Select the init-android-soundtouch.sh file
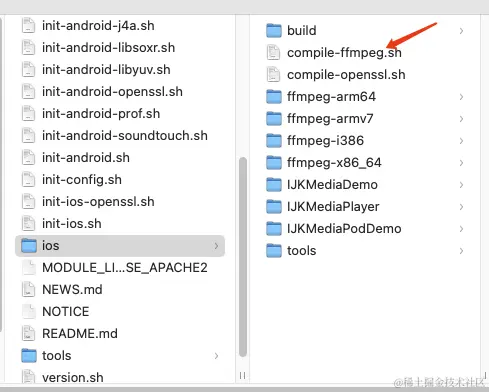Image resolution: width=489 pixels, height=392 pixels. (125, 136)
